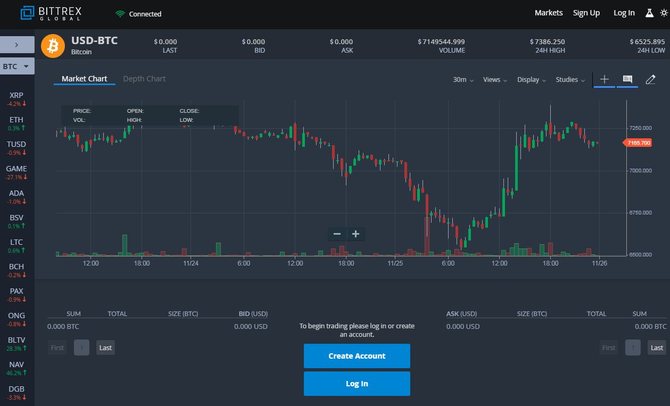Click First in the asks pagination
The image size is (670, 406).
click(608, 347)
